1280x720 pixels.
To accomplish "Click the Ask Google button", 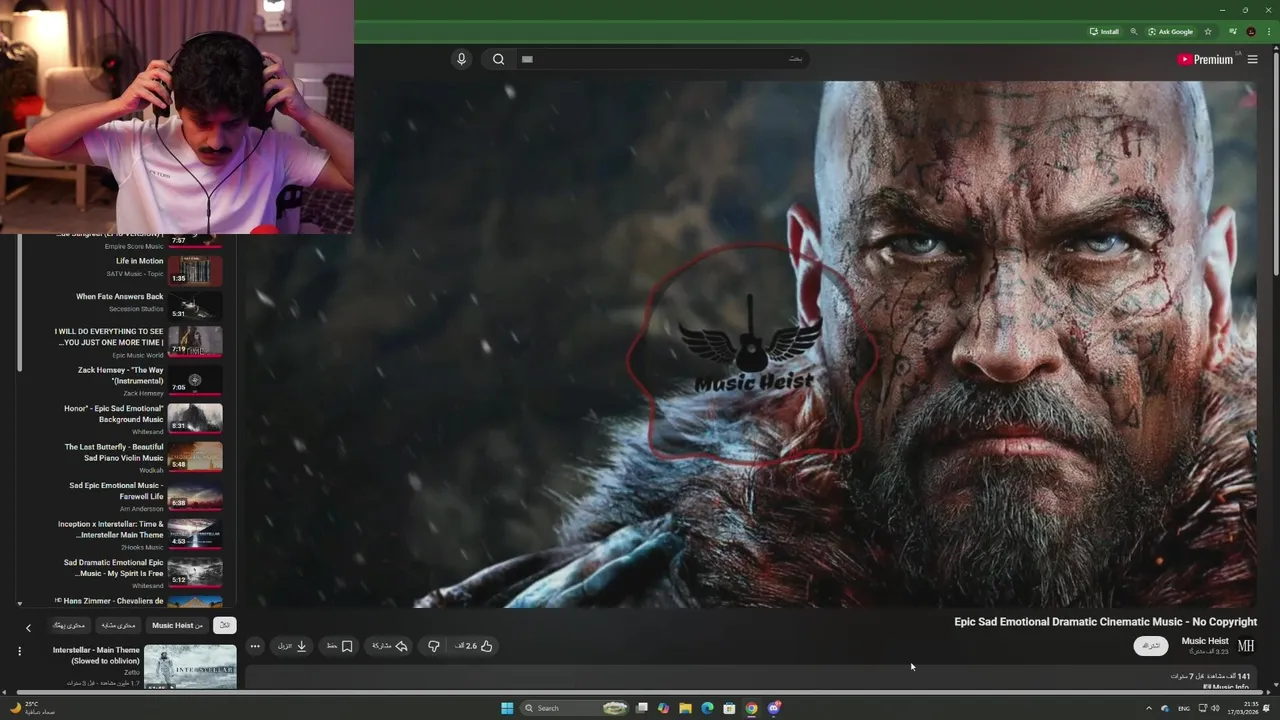I will pos(1170,32).
